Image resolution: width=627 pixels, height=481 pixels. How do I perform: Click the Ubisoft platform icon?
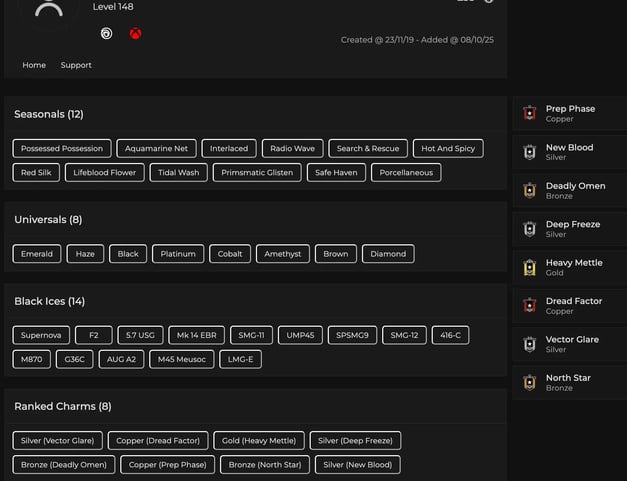pos(107,33)
